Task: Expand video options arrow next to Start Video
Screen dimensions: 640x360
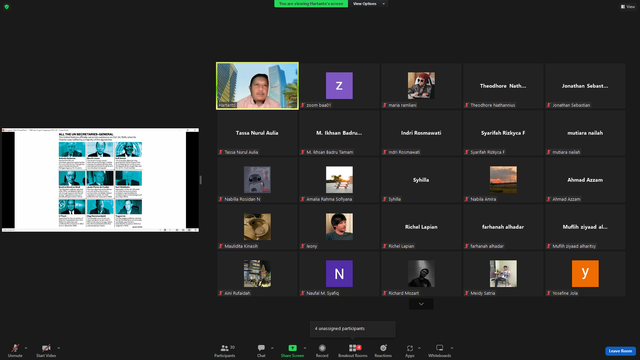Action: point(58,348)
